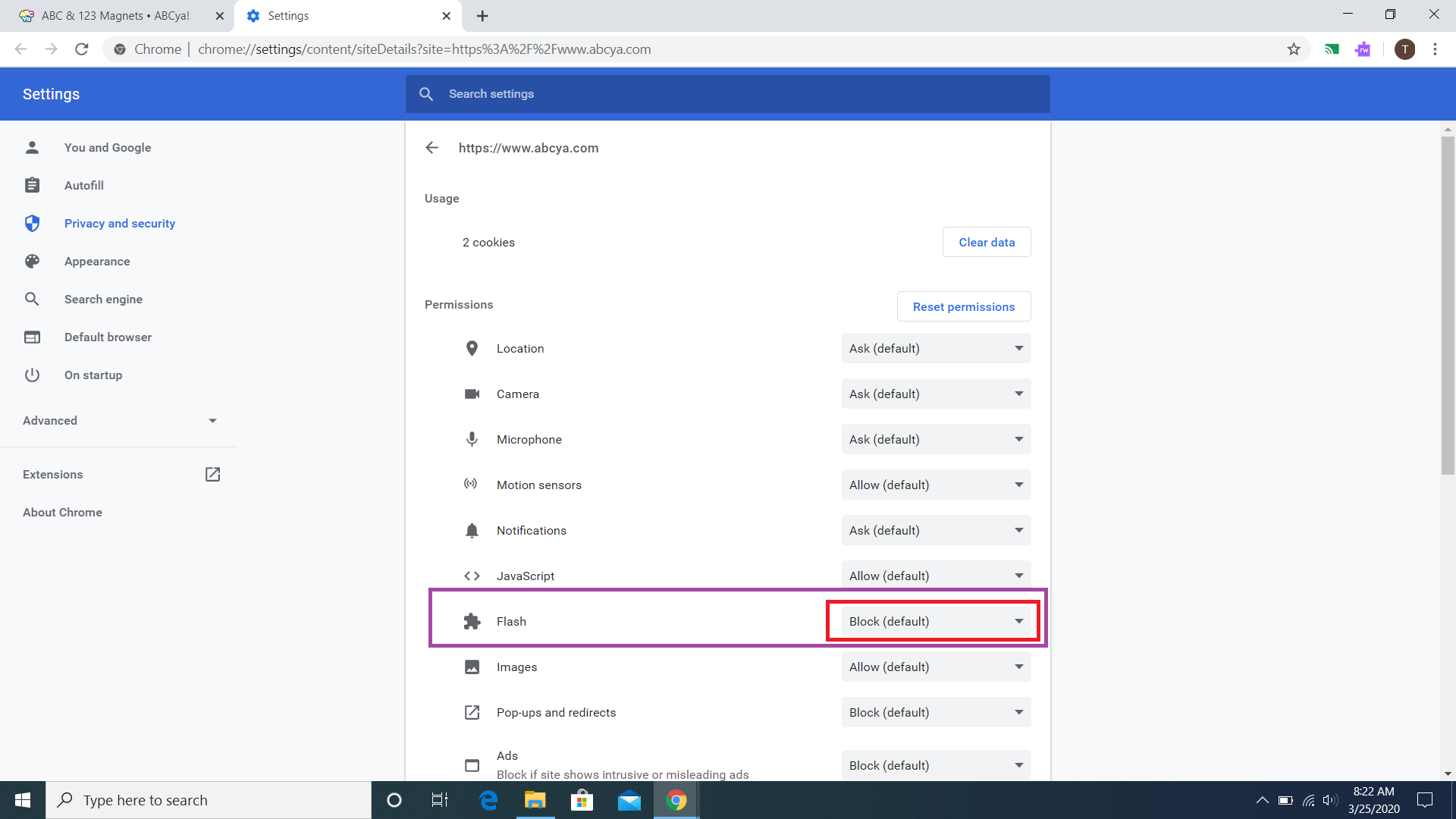Click the search magnifier icon in settings

click(426, 94)
